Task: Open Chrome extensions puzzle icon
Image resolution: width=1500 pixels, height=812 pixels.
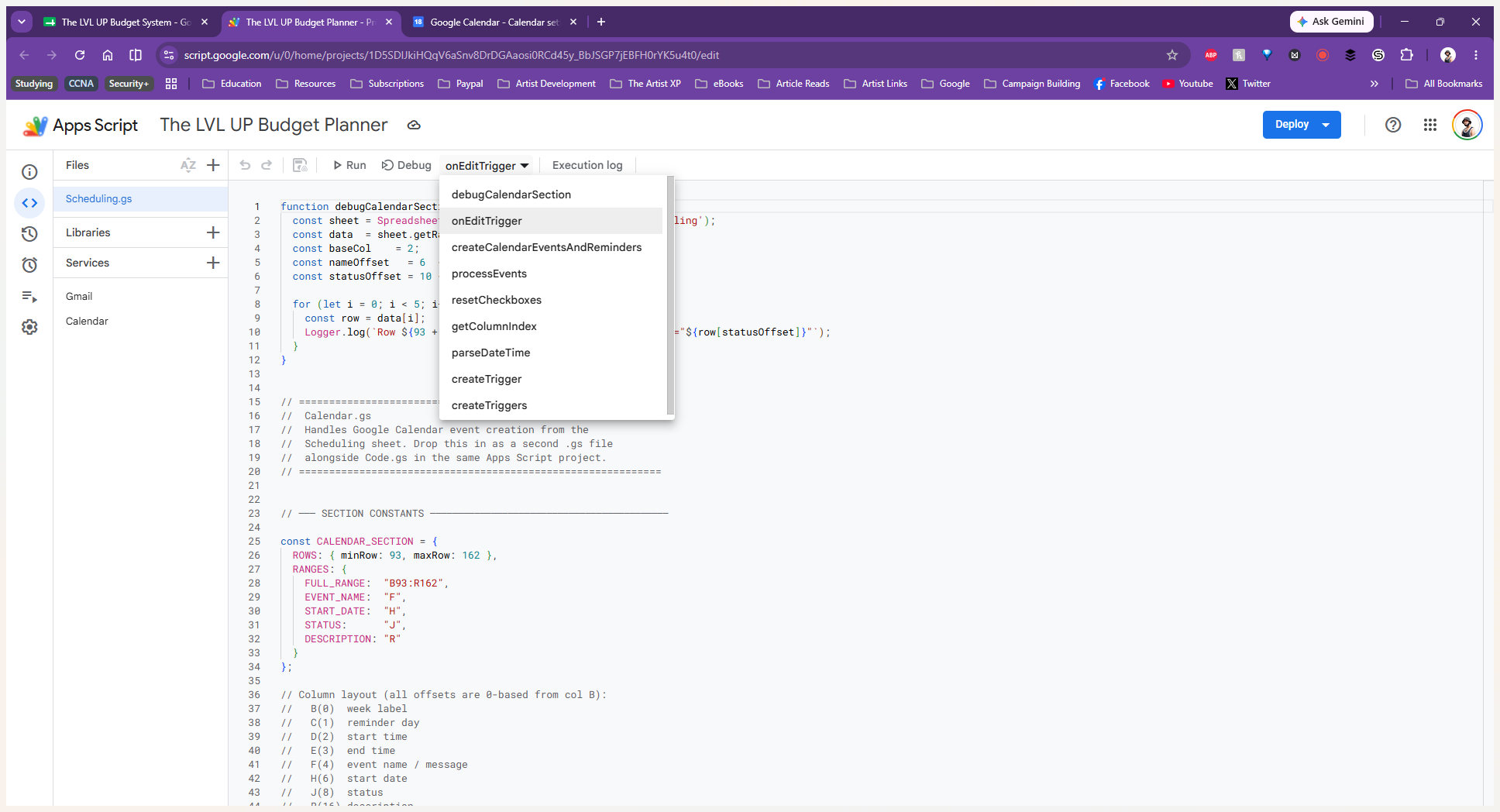Action: click(1407, 55)
